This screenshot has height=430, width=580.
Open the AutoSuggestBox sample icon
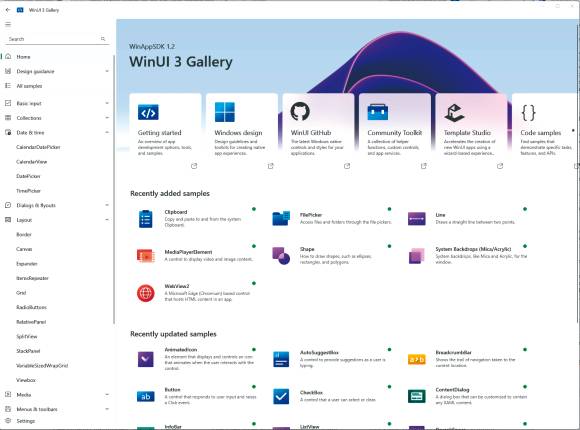click(x=281, y=359)
